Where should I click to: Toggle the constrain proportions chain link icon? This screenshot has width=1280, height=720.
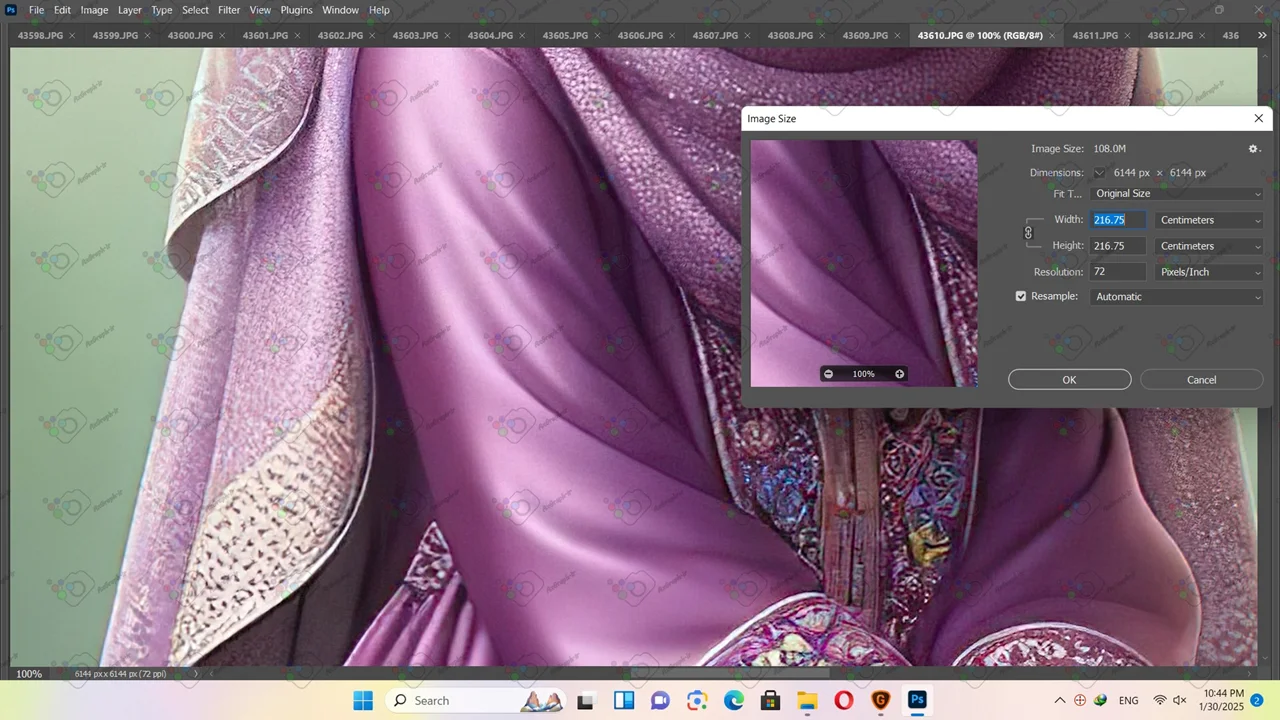1028,233
